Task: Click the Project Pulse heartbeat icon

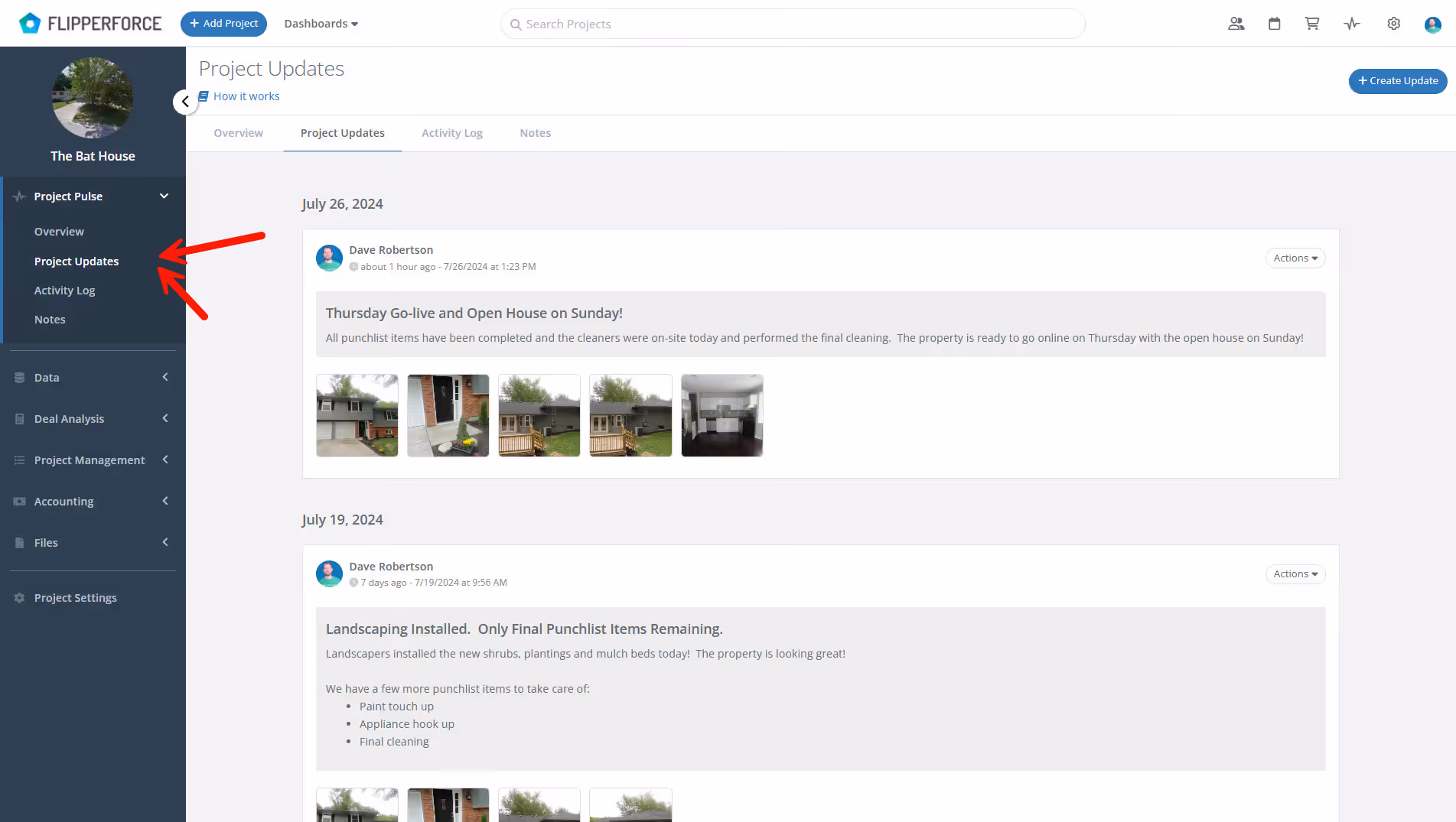Action: (x=20, y=197)
